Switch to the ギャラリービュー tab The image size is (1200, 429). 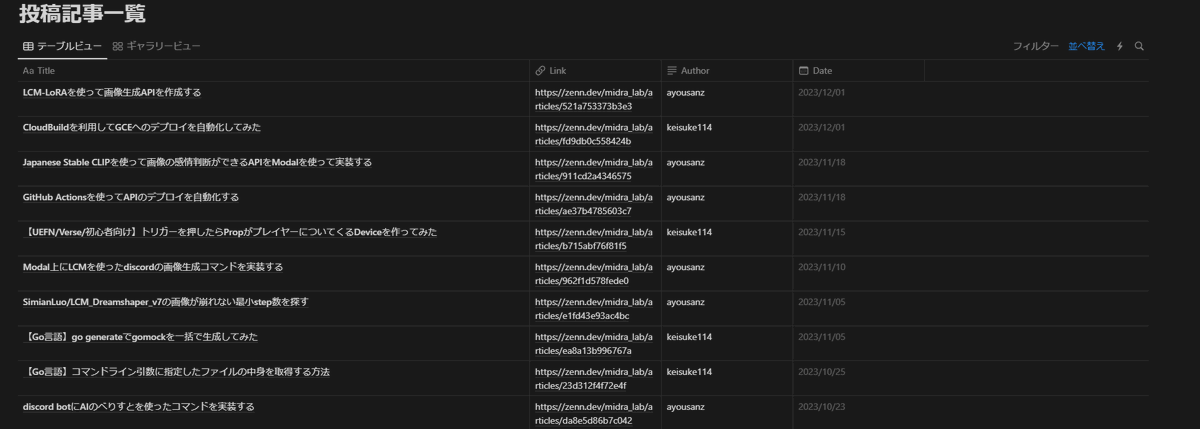coord(157,46)
